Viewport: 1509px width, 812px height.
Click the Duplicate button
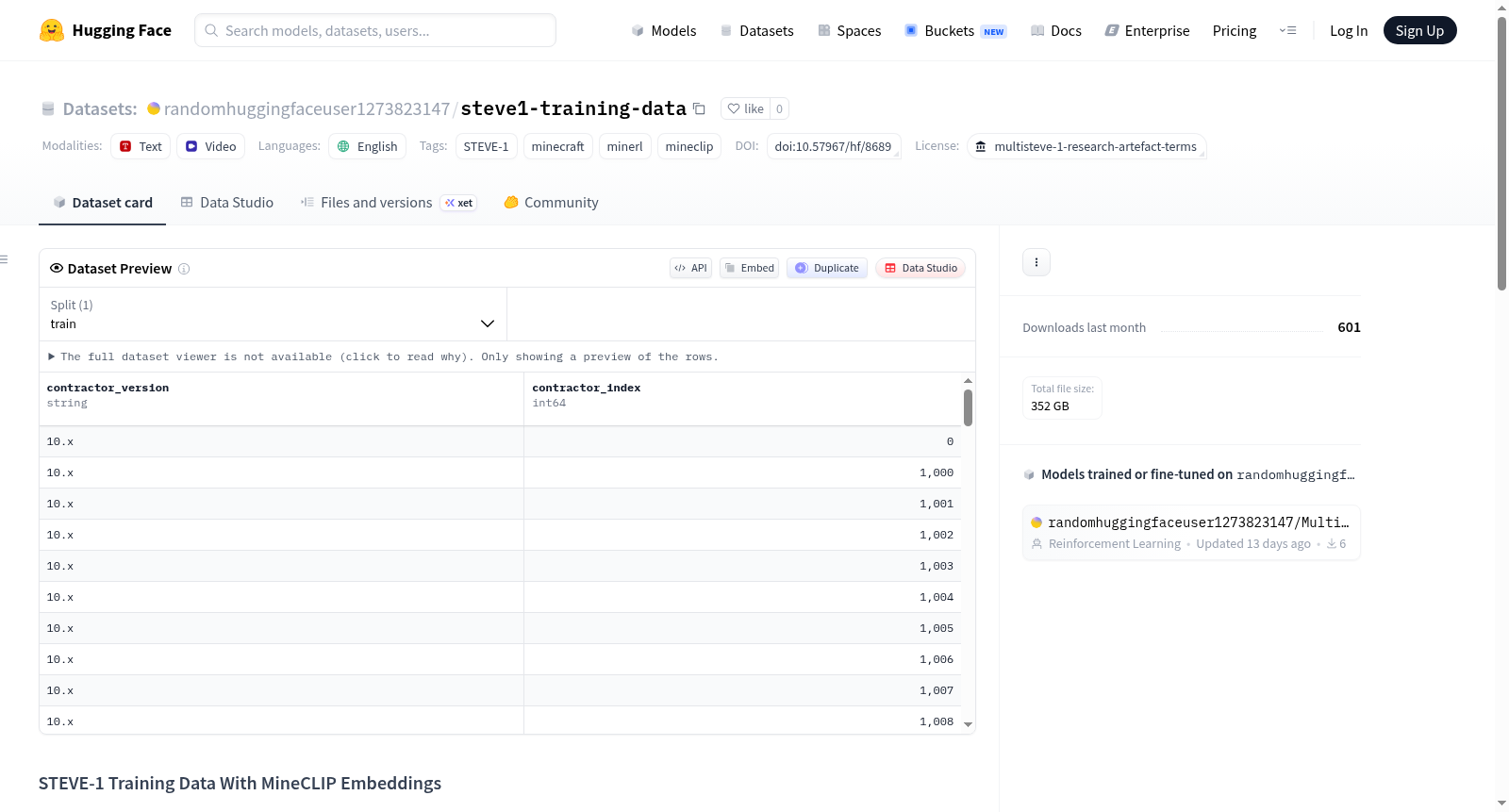click(x=827, y=268)
